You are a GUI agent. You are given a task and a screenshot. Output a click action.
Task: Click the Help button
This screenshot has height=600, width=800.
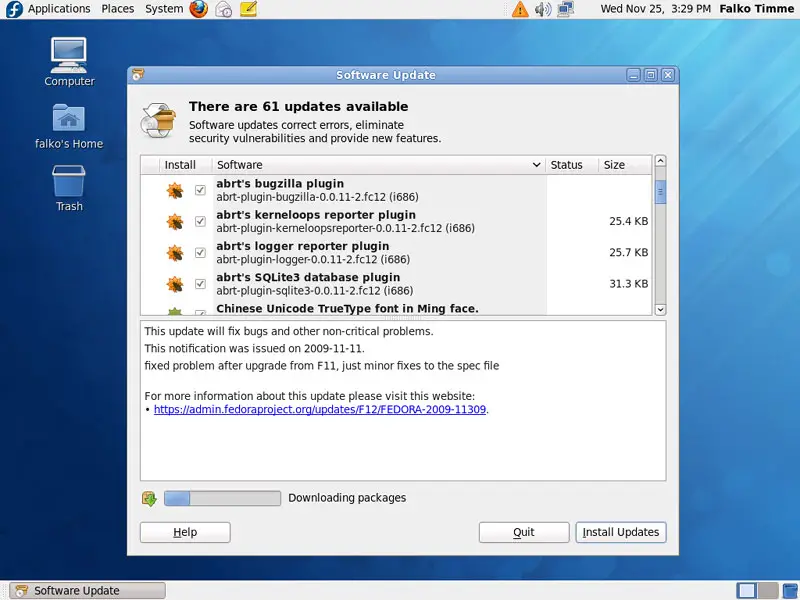click(185, 532)
